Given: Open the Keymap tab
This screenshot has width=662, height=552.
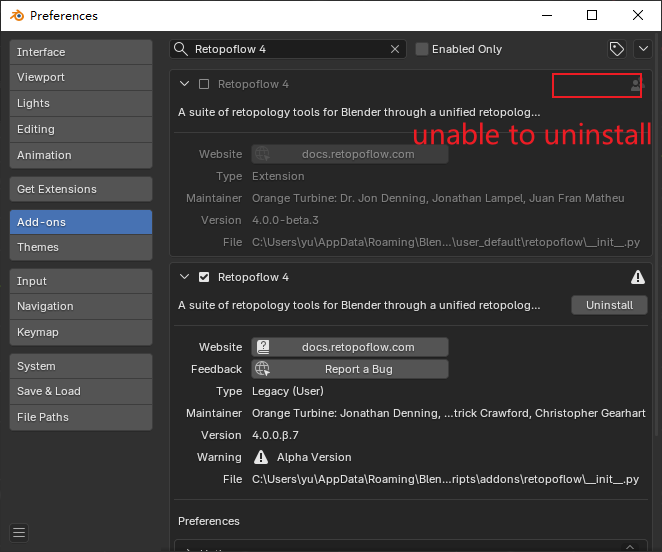Looking at the screenshot, I should click(81, 332).
